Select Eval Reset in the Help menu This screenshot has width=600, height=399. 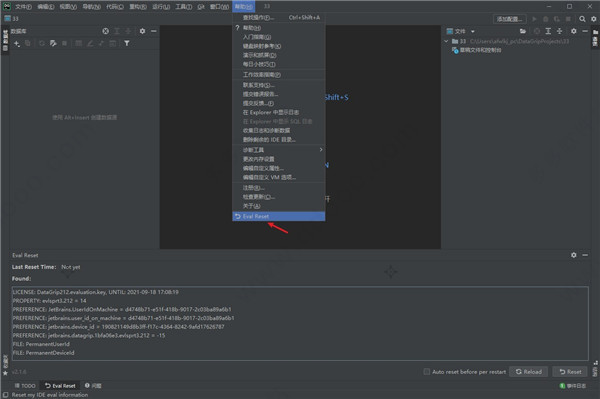coord(279,216)
